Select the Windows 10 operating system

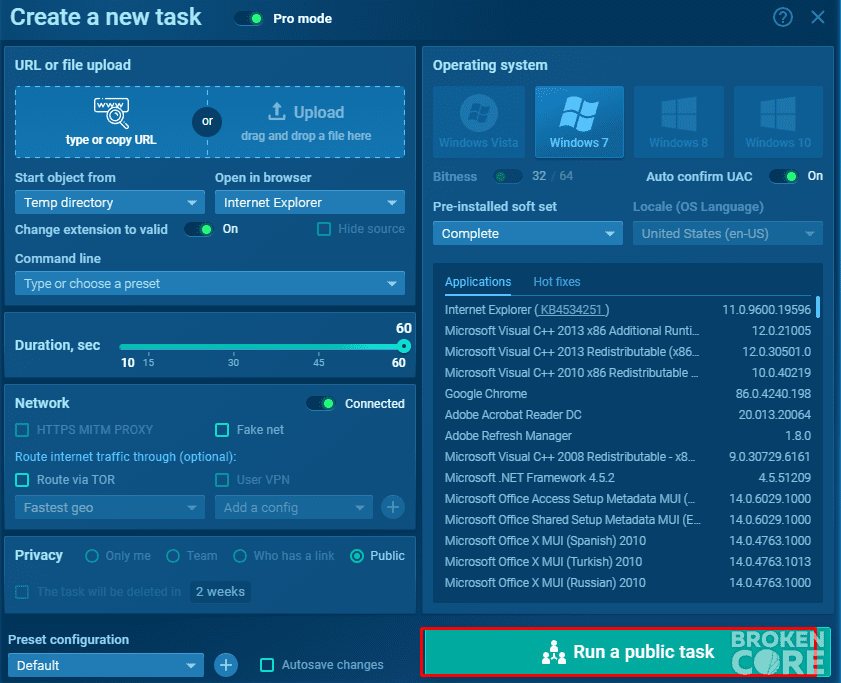click(778, 122)
